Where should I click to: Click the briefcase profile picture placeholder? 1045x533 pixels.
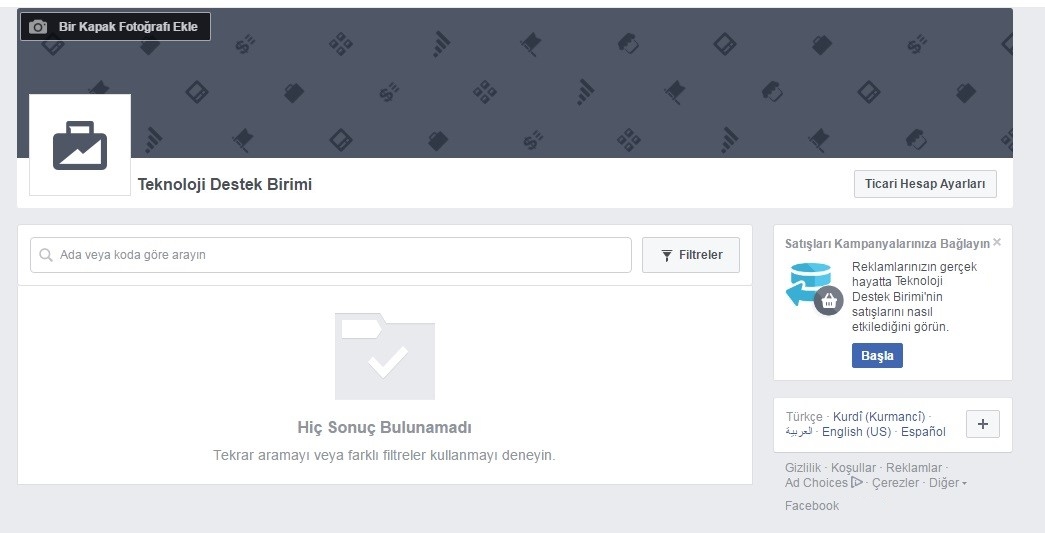(x=80, y=145)
